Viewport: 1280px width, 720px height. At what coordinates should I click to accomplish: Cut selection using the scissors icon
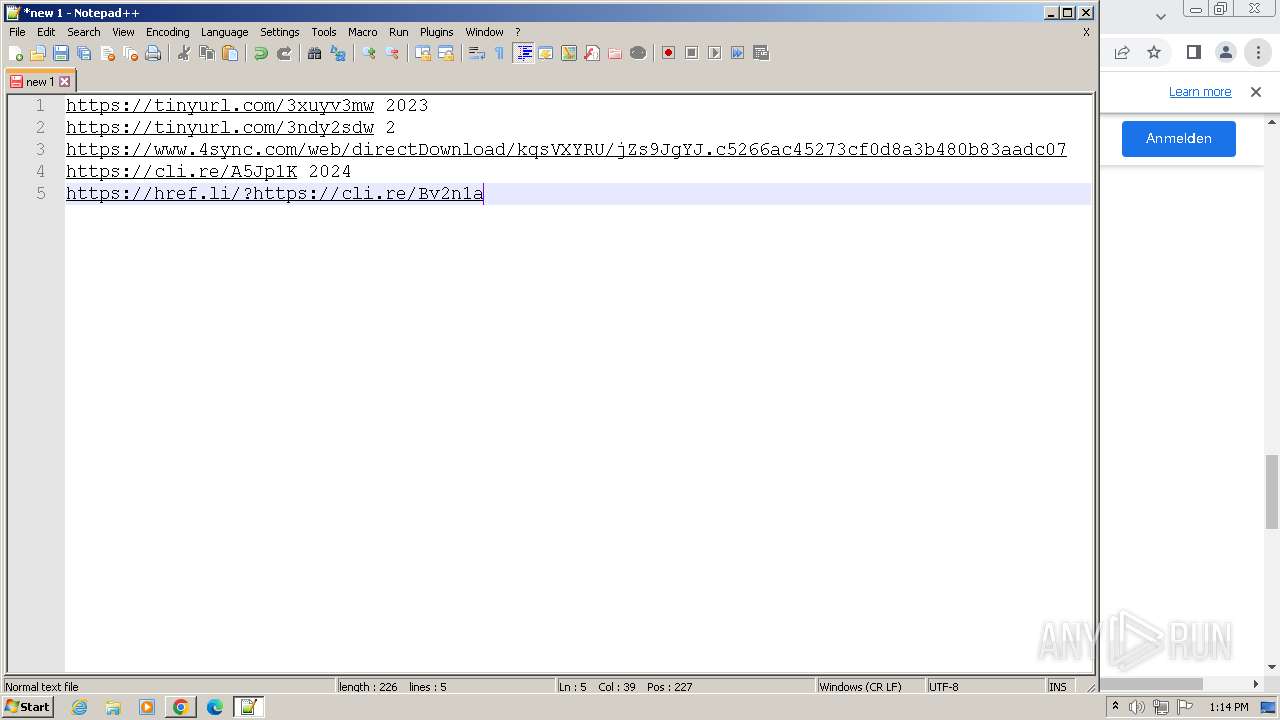point(184,53)
